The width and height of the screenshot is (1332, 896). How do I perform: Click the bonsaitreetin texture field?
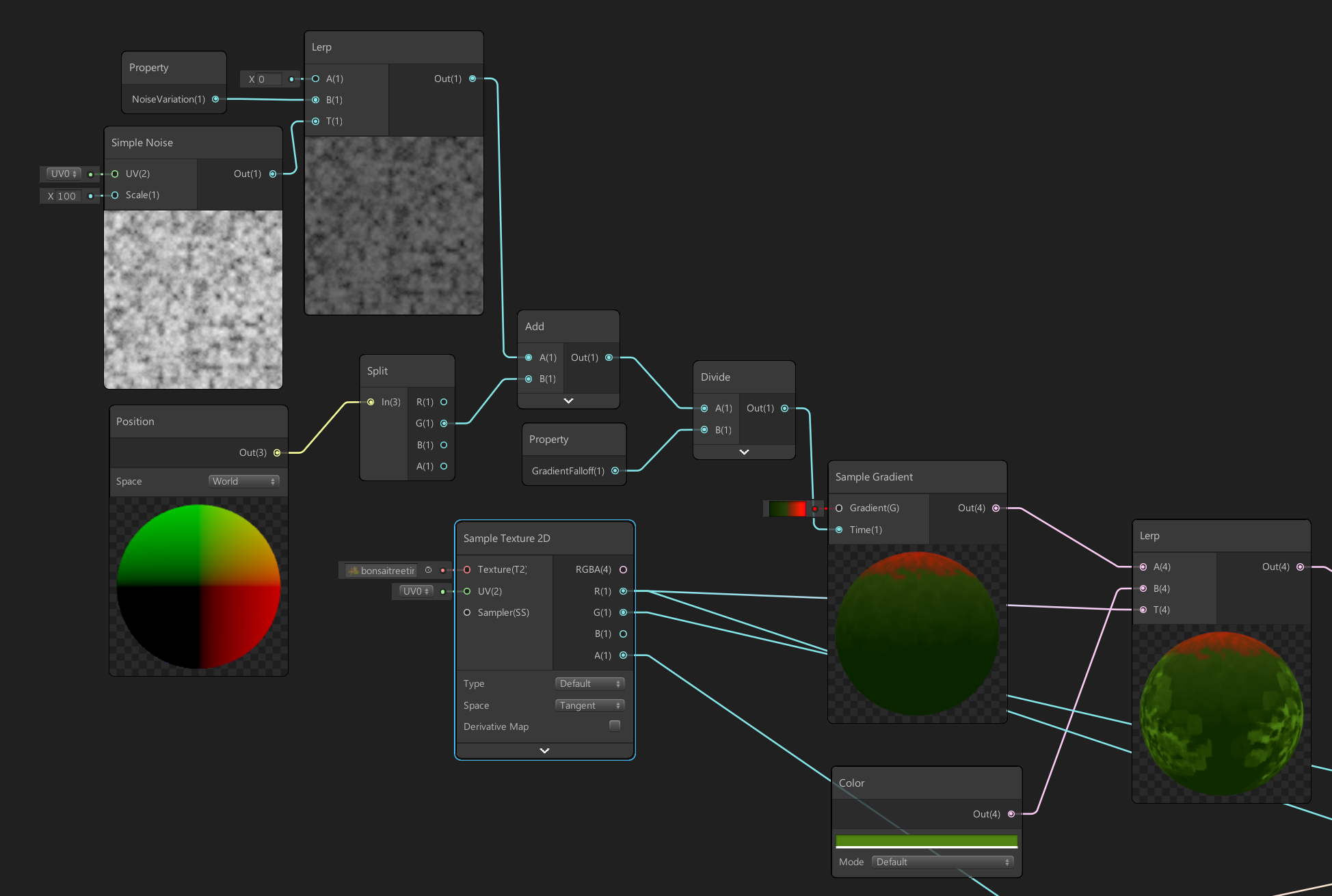(x=382, y=570)
